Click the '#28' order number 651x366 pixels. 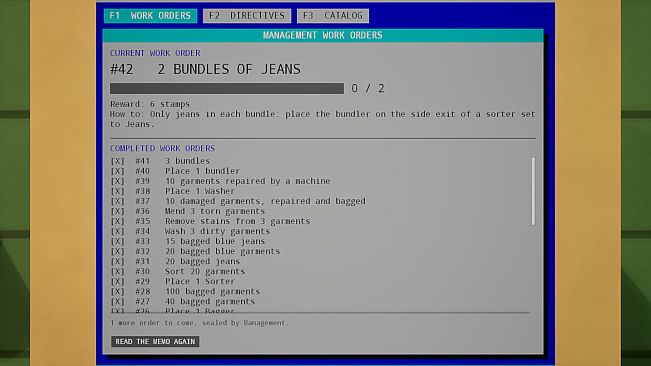pyautogui.click(x=142, y=292)
